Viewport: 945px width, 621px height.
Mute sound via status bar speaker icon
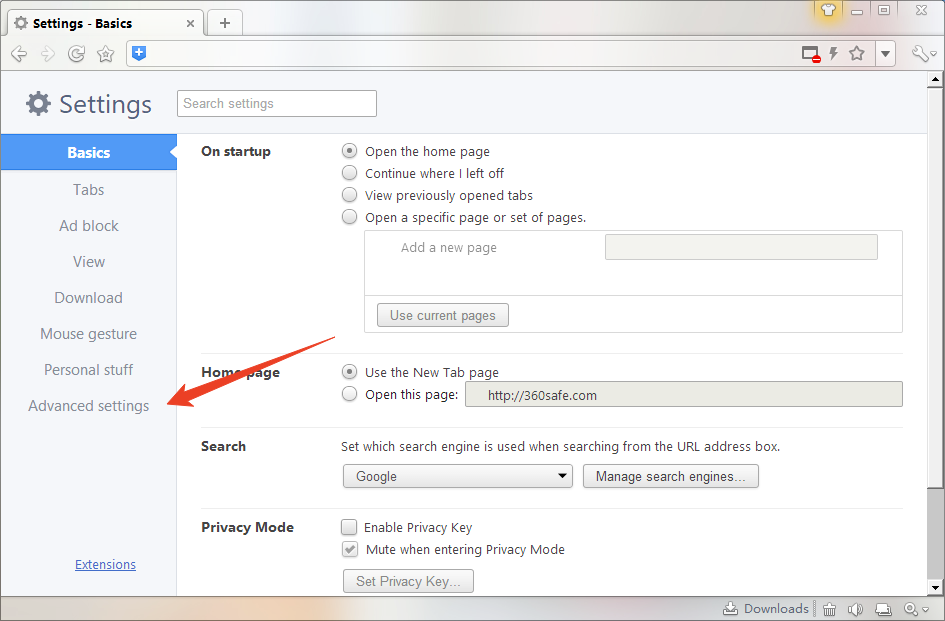click(856, 609)
